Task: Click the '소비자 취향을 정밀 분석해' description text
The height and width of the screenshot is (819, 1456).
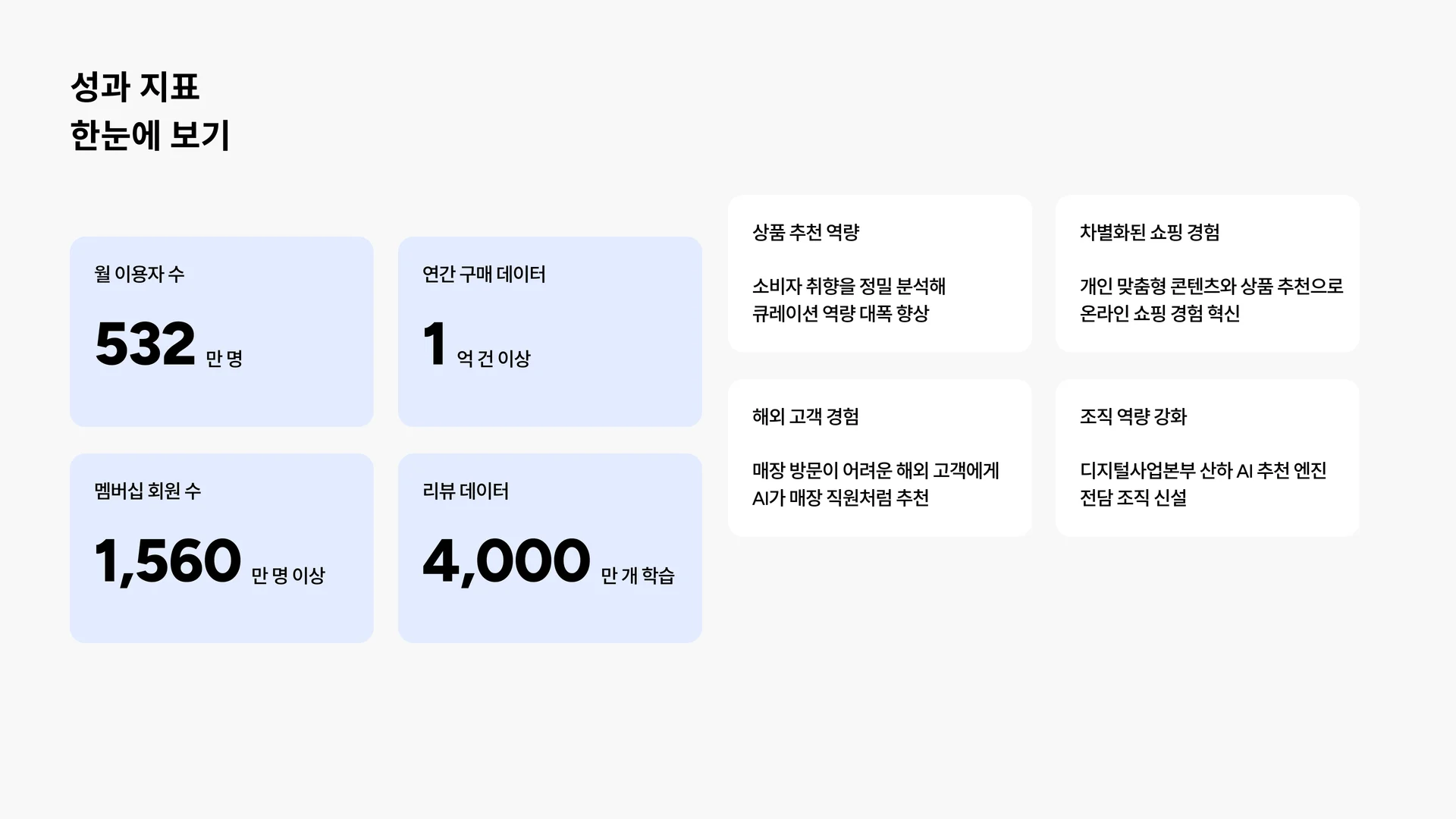Action: click(849, 286)
